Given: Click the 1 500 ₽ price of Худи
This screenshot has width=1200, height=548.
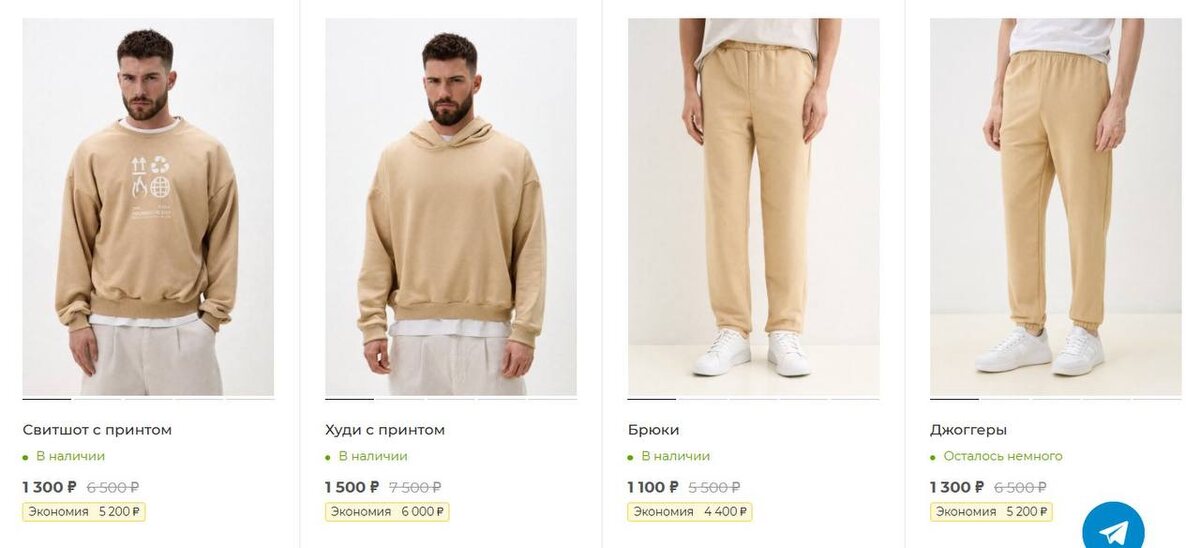Looking at the screenshot, I should click(x=352, y=487).
